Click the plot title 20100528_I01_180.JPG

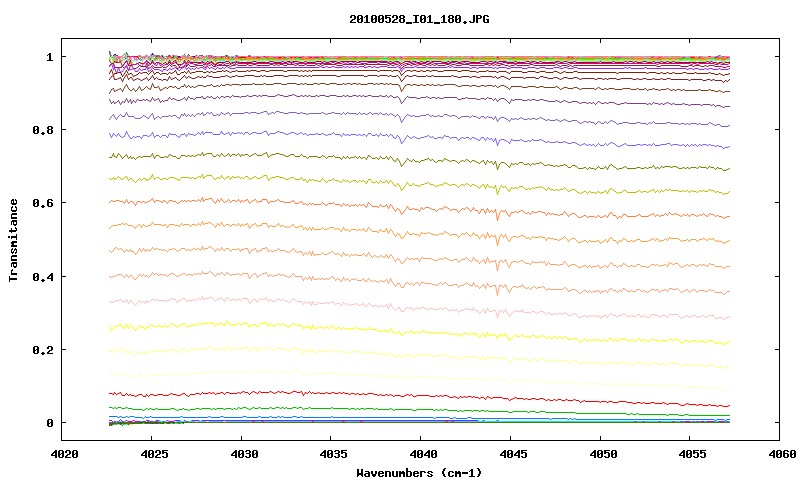(x=419, y=19)
